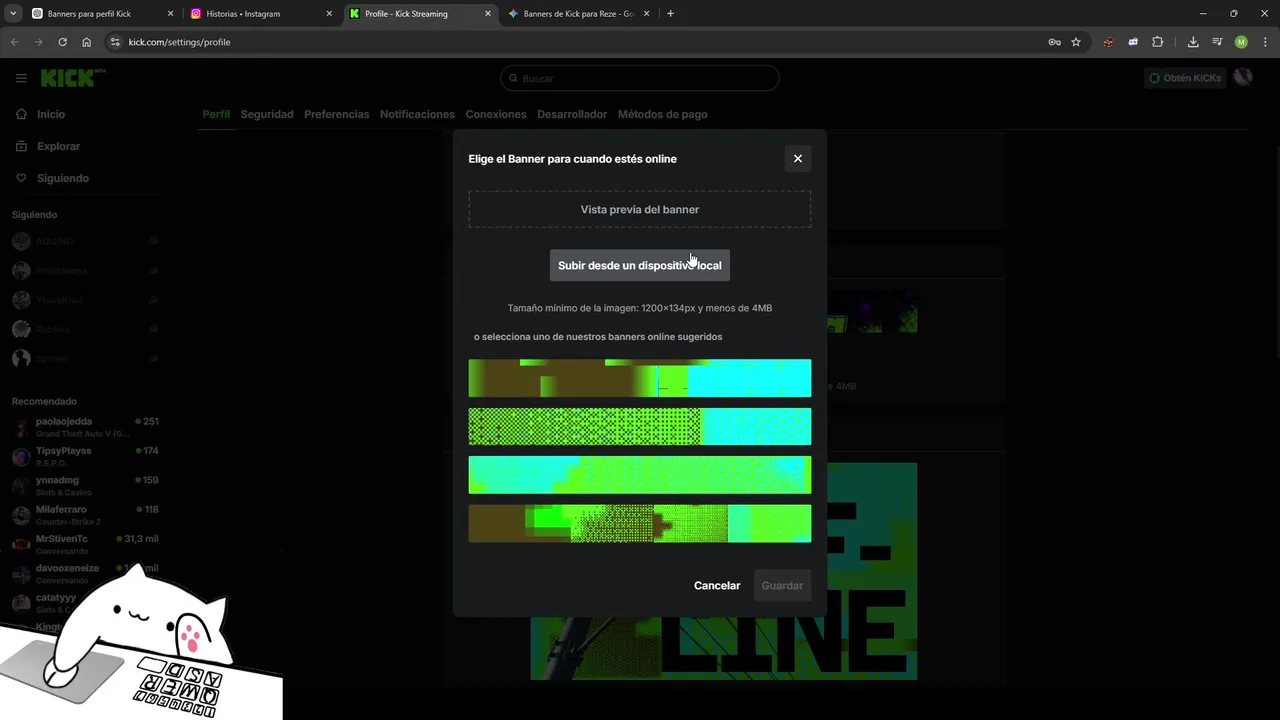Switch to the Seguridad tab
The width and height of the screenshot is (1280, 720).
[x=267, y=114]
